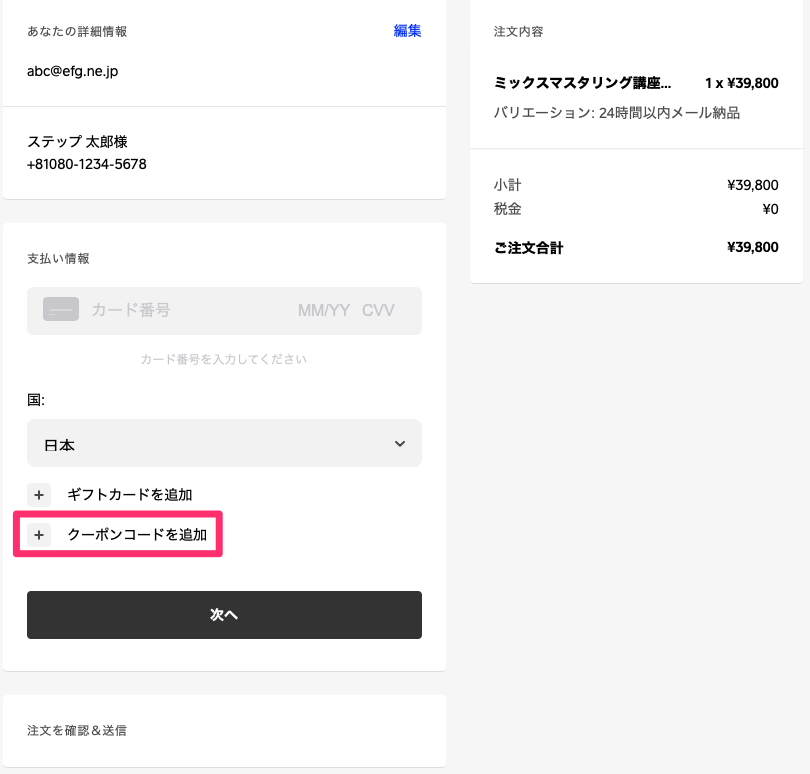Click the 国: label
The image size is (810, 774).
(x=36, y=400)
